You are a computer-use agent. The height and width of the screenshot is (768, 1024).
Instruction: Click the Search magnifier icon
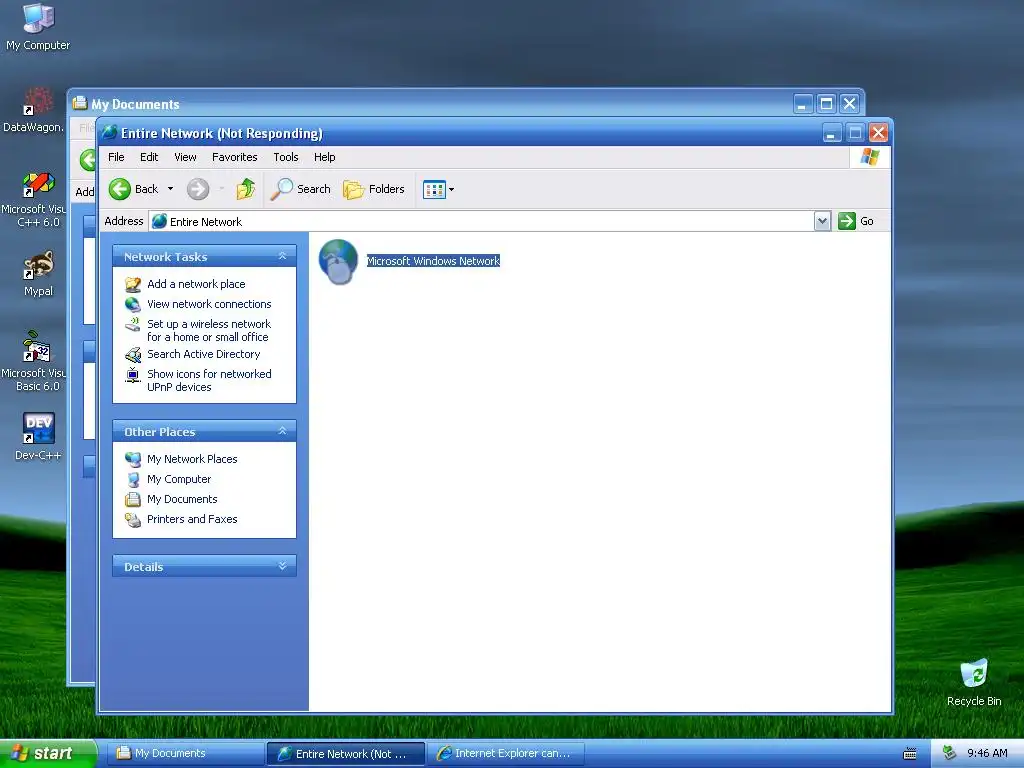[281, 189]
